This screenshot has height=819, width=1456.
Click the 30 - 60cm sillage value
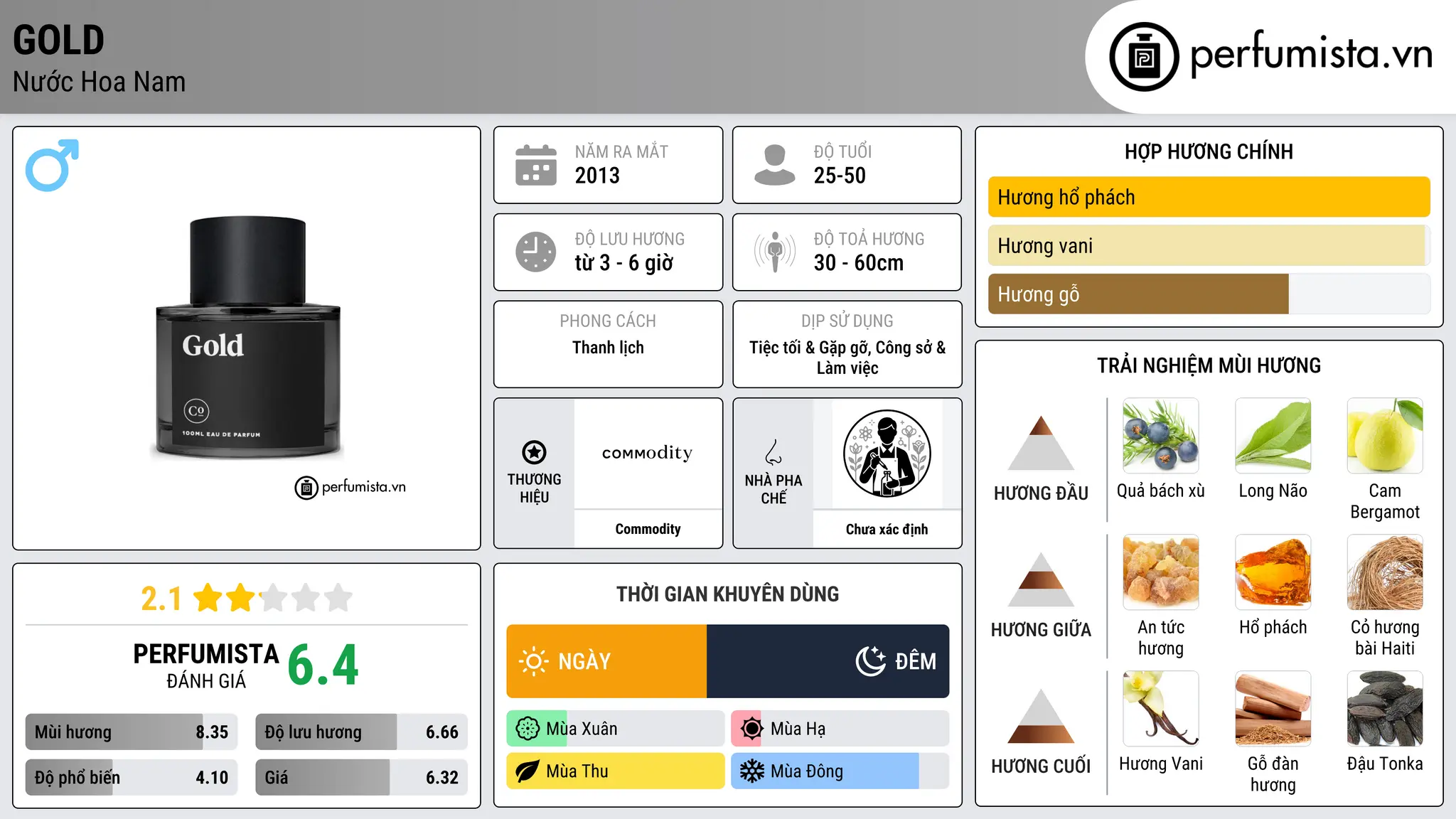click(859, 263)
